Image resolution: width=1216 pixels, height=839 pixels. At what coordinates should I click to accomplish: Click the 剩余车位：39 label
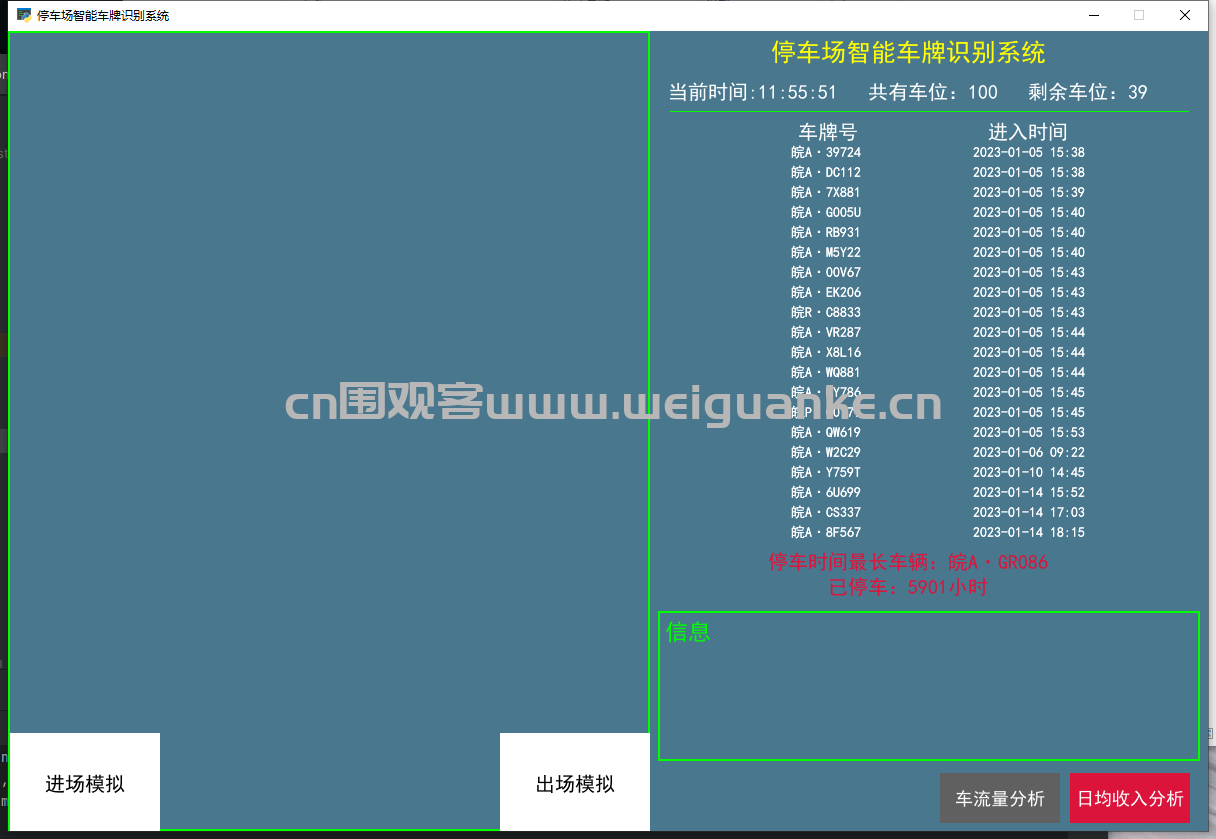(x=1088, y=92)
